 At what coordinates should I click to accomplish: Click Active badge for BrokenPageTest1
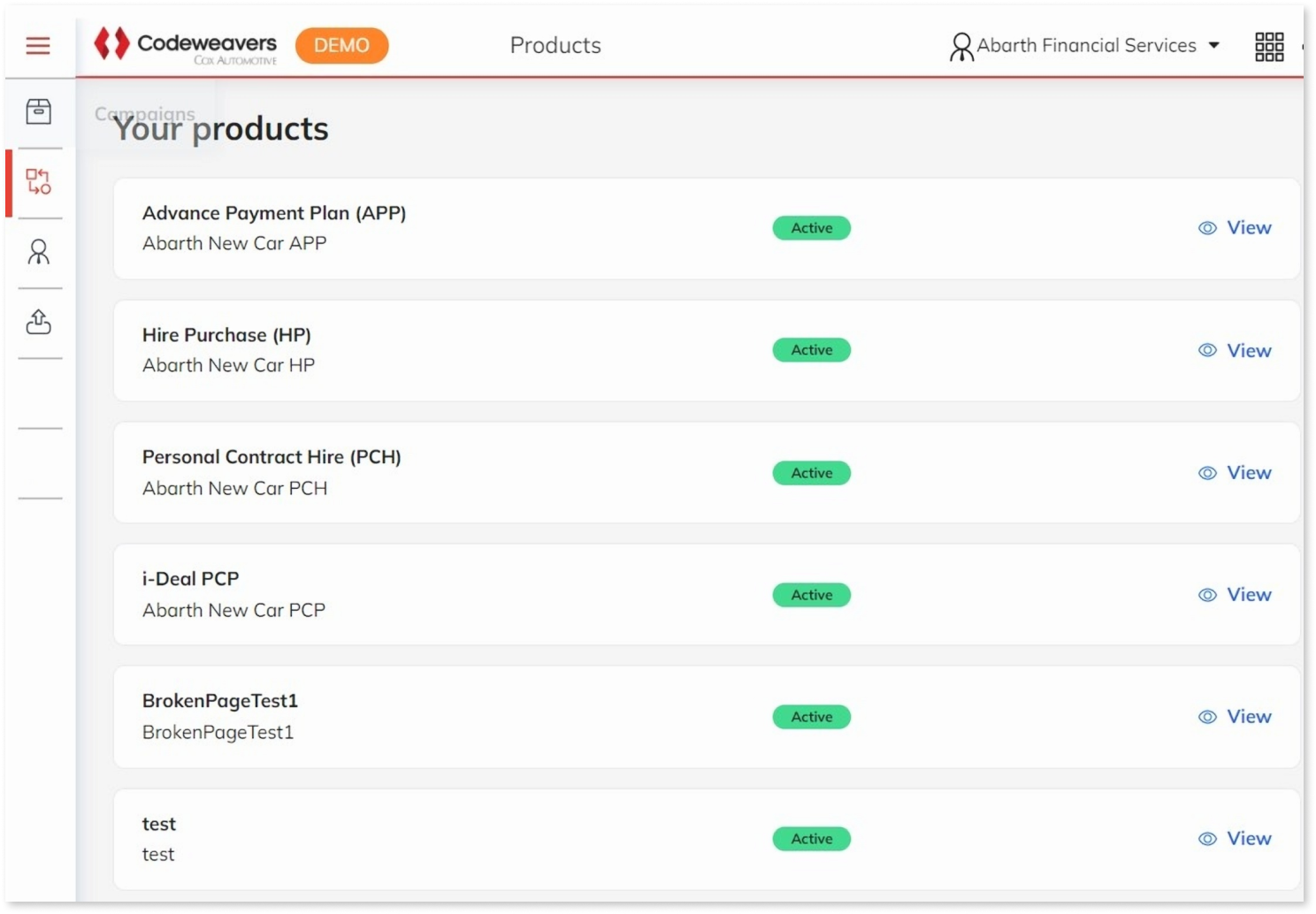[812, 717]
